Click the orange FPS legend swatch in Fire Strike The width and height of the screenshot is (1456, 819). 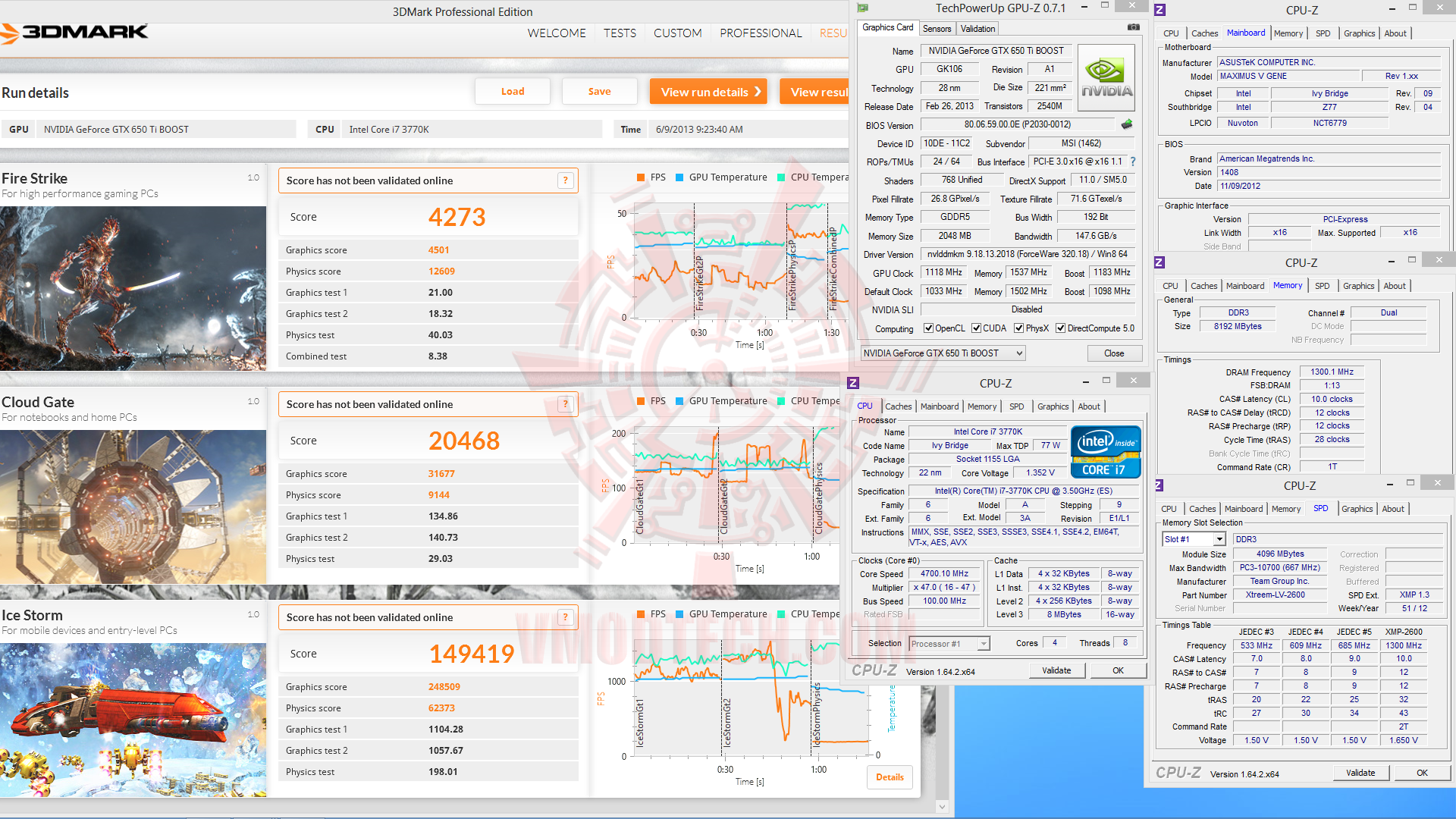point(642,178)
